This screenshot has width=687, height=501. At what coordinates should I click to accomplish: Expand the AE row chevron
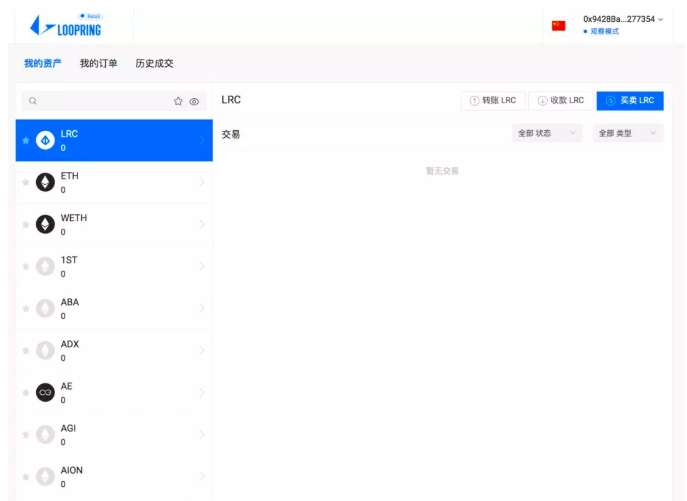click(x=202, y=393)
